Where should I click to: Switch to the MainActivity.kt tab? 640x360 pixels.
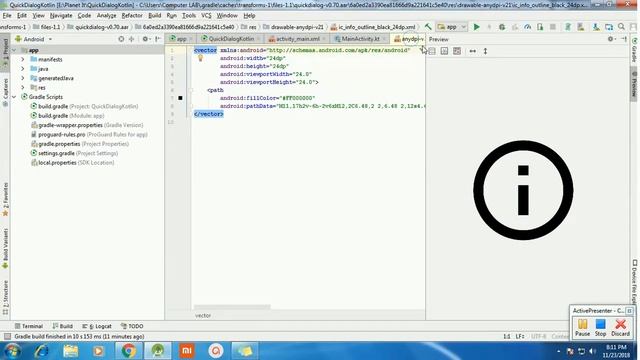[x=359, y=39]
